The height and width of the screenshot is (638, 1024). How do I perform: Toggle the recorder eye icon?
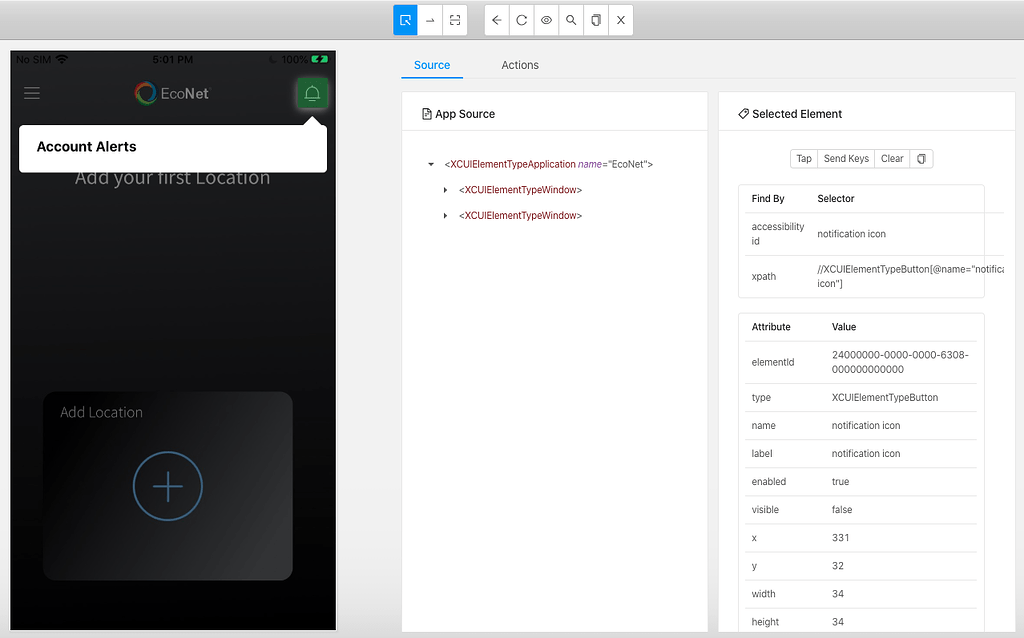pyautogui.click(x=546, y=20)
